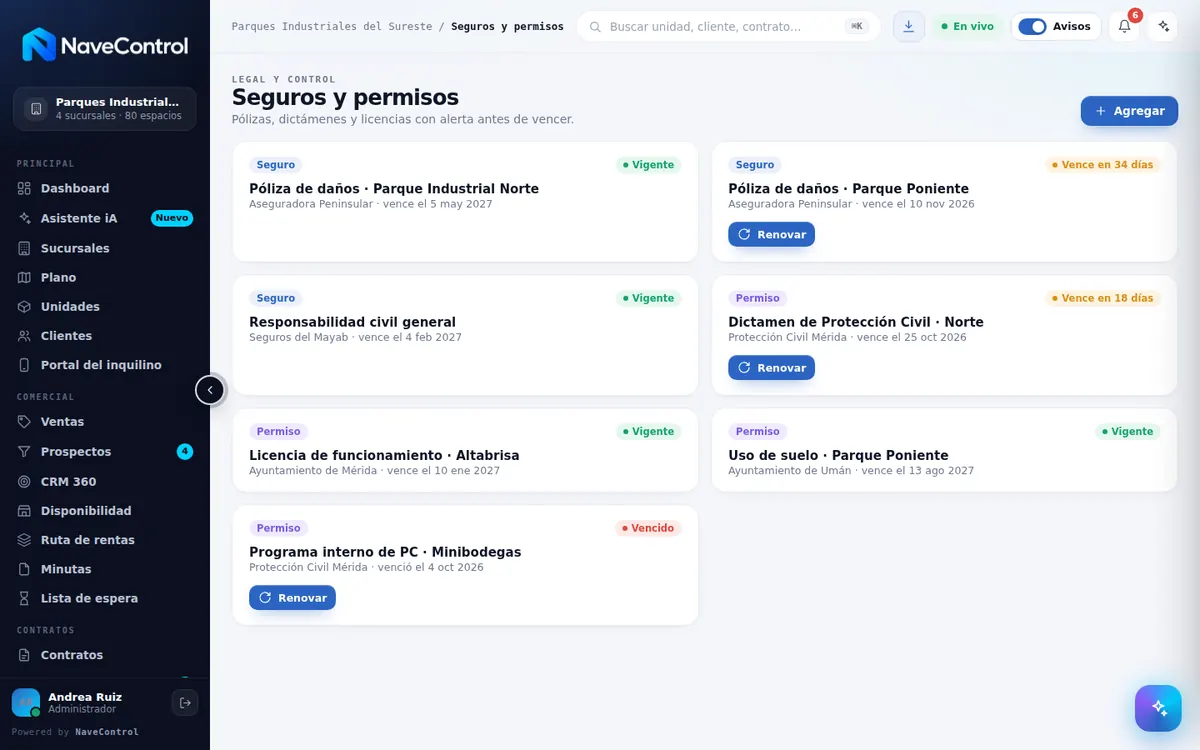Screen dimensions: 1200x750
Task: Click the Vigente badge on Responsabilidad civil general
Action: tap(649, 298)
